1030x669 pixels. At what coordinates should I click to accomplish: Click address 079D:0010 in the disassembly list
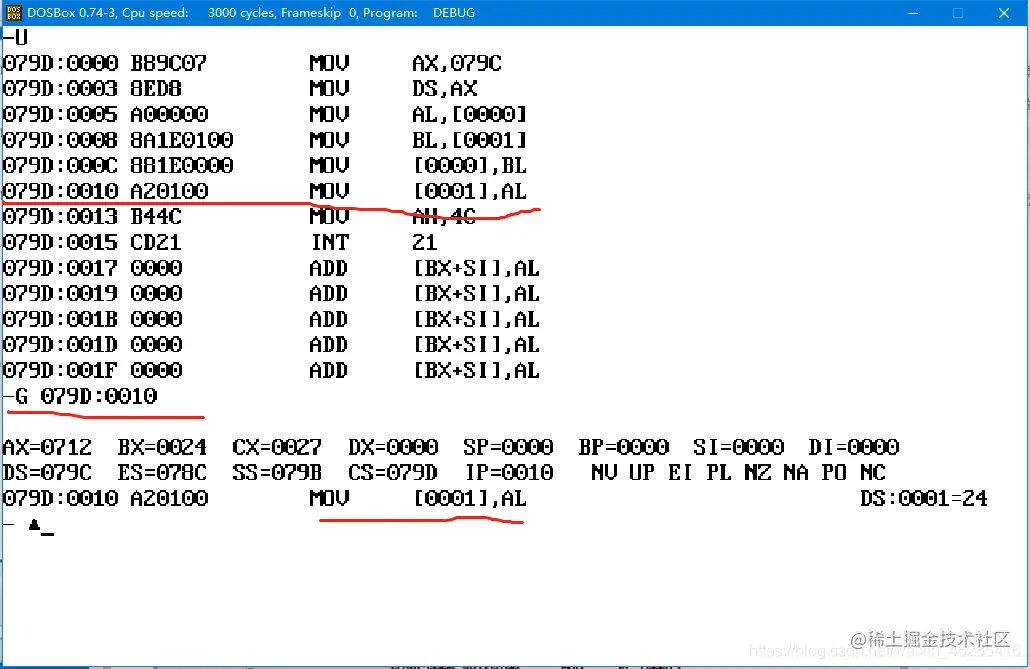60,191
